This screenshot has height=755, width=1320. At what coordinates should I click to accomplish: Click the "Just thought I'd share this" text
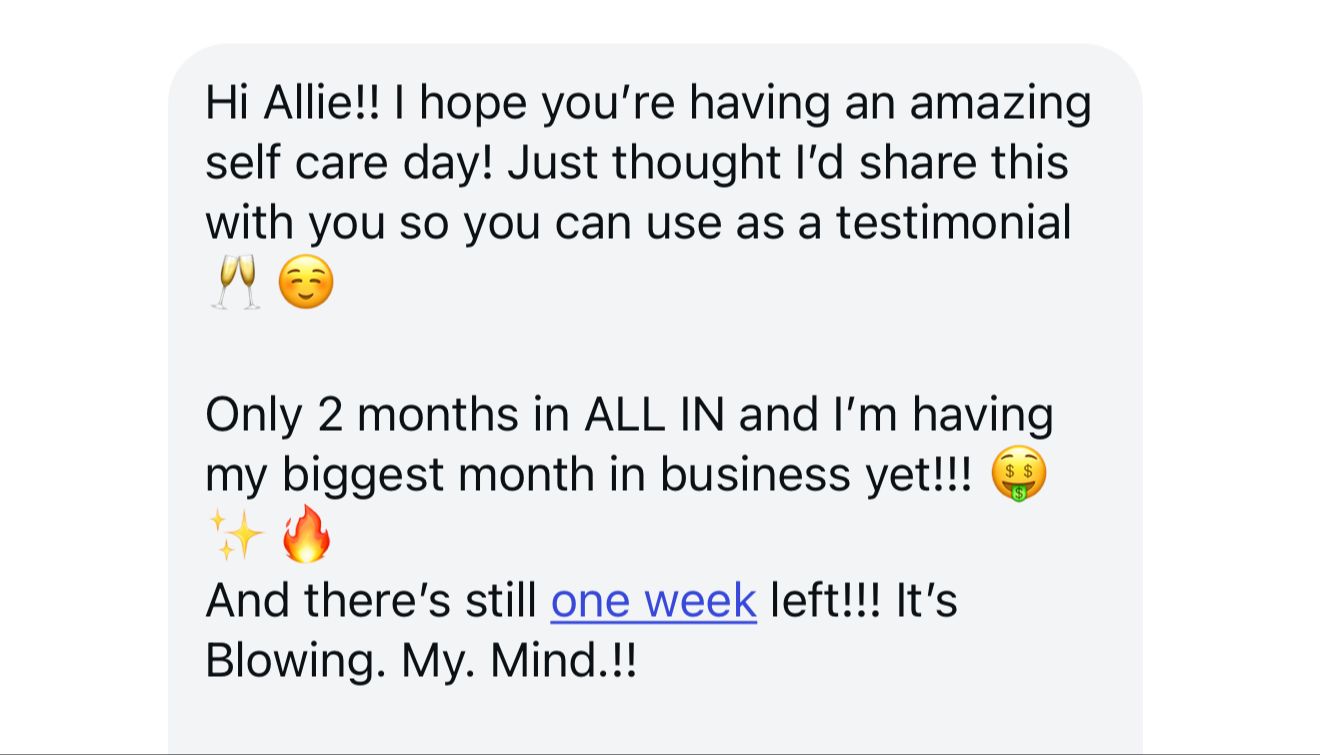(x=787, y=163)
